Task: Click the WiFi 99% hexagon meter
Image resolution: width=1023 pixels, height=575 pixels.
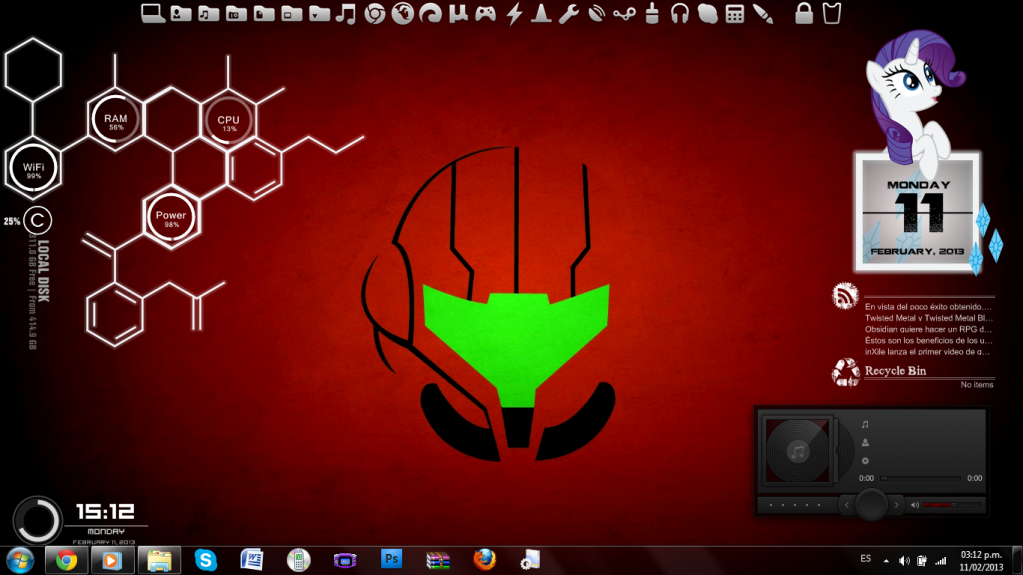Action: pos(33,168)
